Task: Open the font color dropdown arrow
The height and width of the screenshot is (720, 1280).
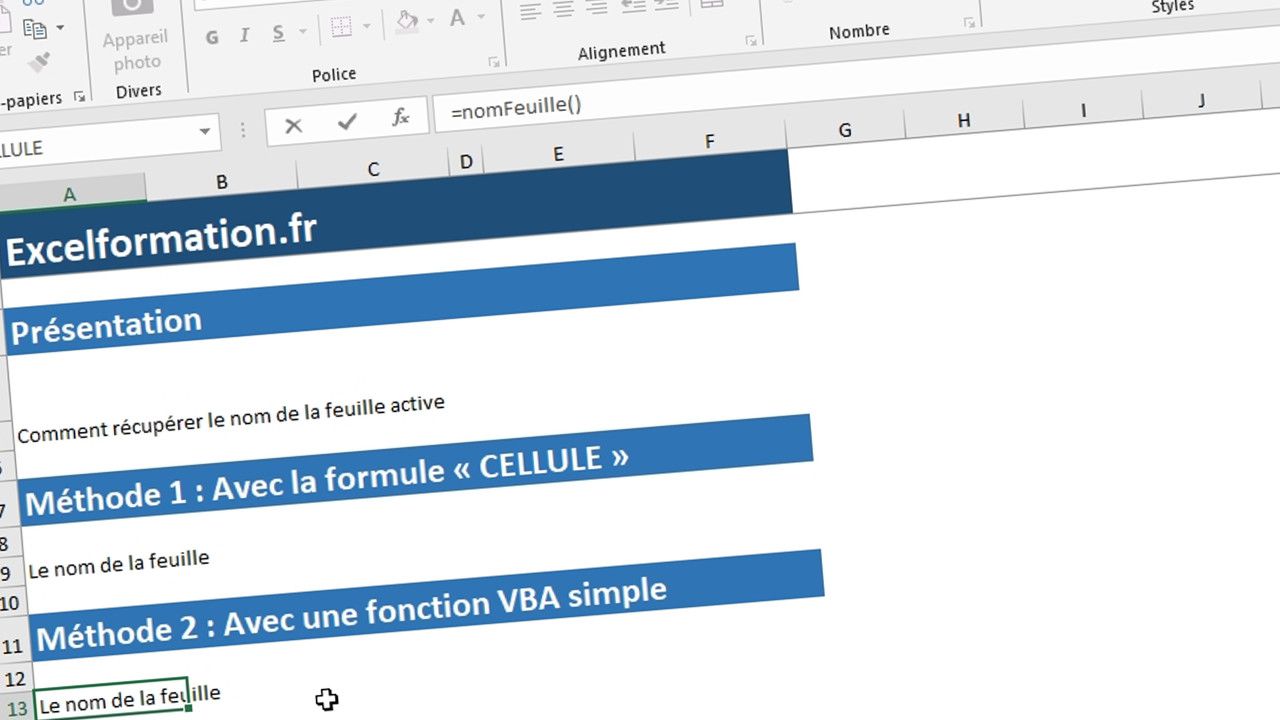Action: coord(483,17)
